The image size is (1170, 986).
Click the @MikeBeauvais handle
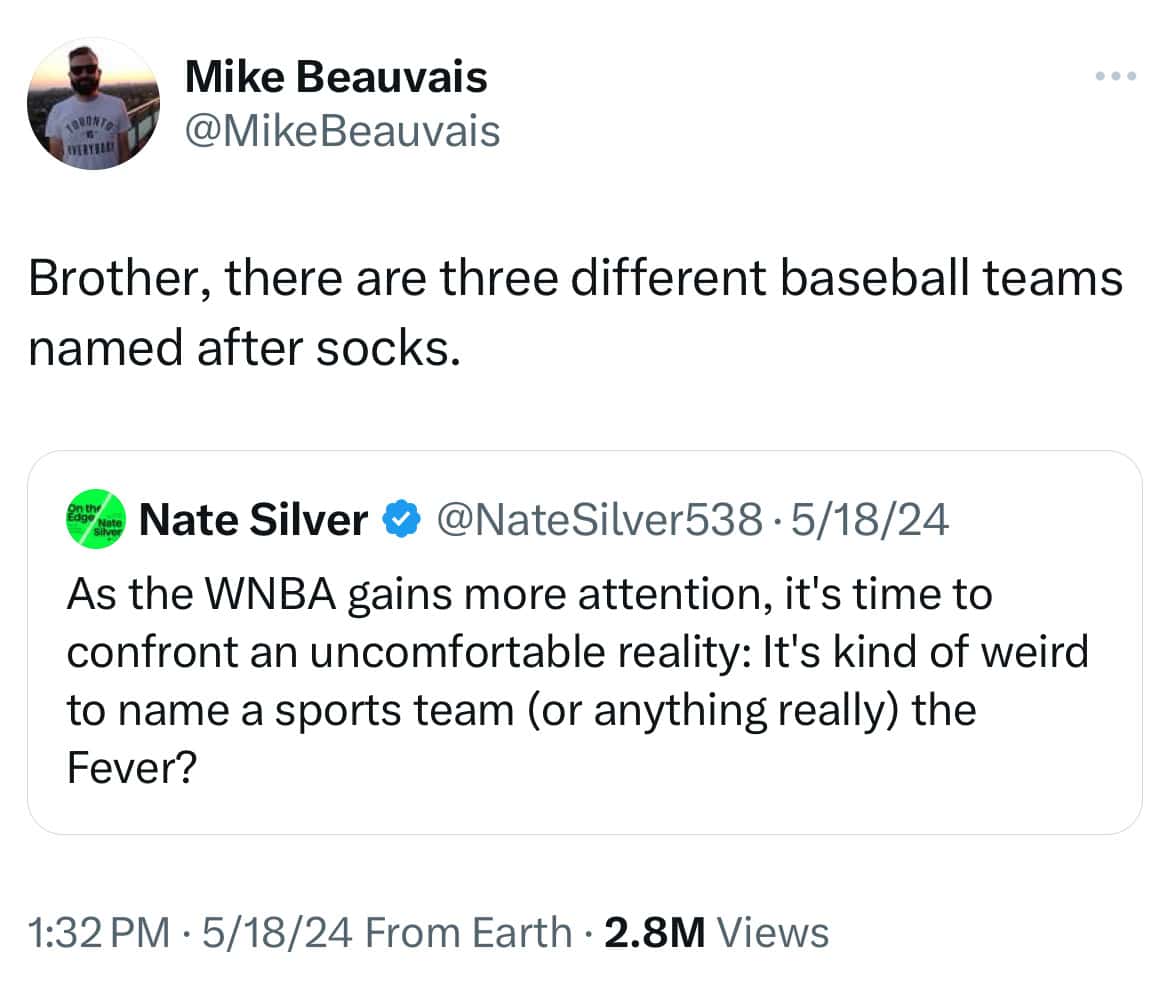(x=342, y=130)
